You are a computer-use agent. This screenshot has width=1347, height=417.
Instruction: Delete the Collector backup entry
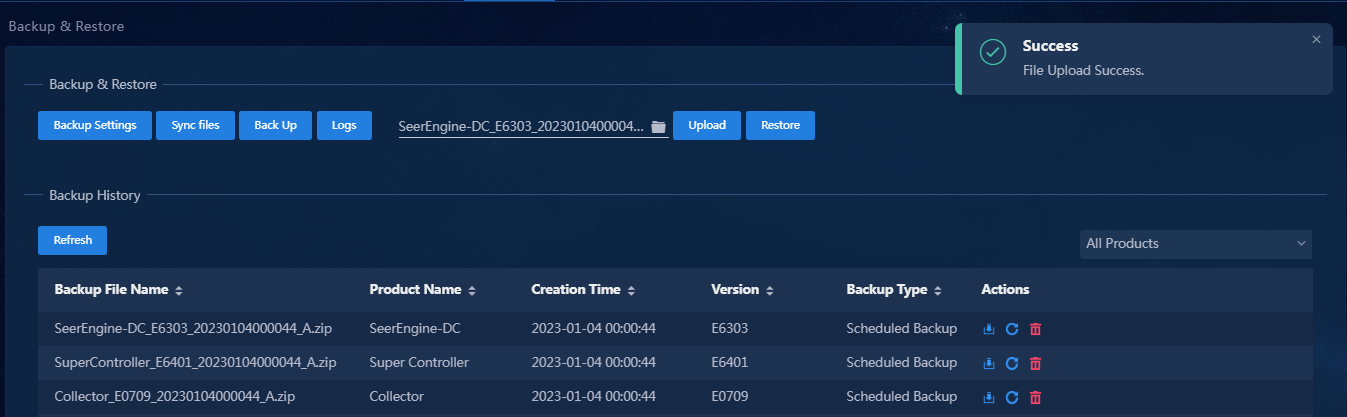[x=1035, y=397]
